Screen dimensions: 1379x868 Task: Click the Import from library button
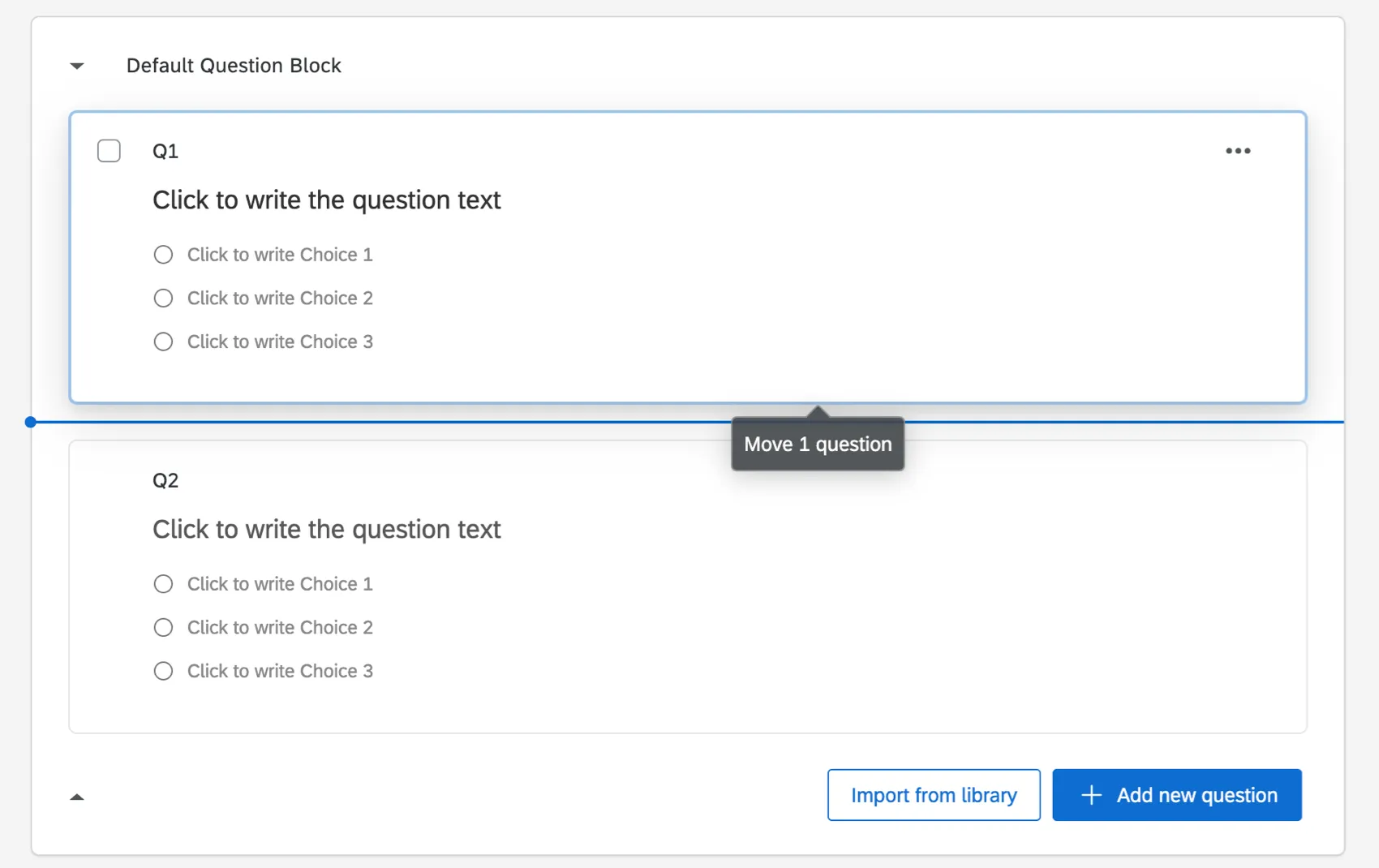[x=933, y=795]
